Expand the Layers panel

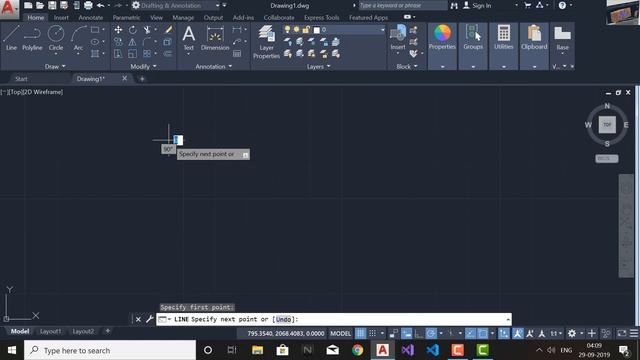pyautogui.click(x=318, y=67)
